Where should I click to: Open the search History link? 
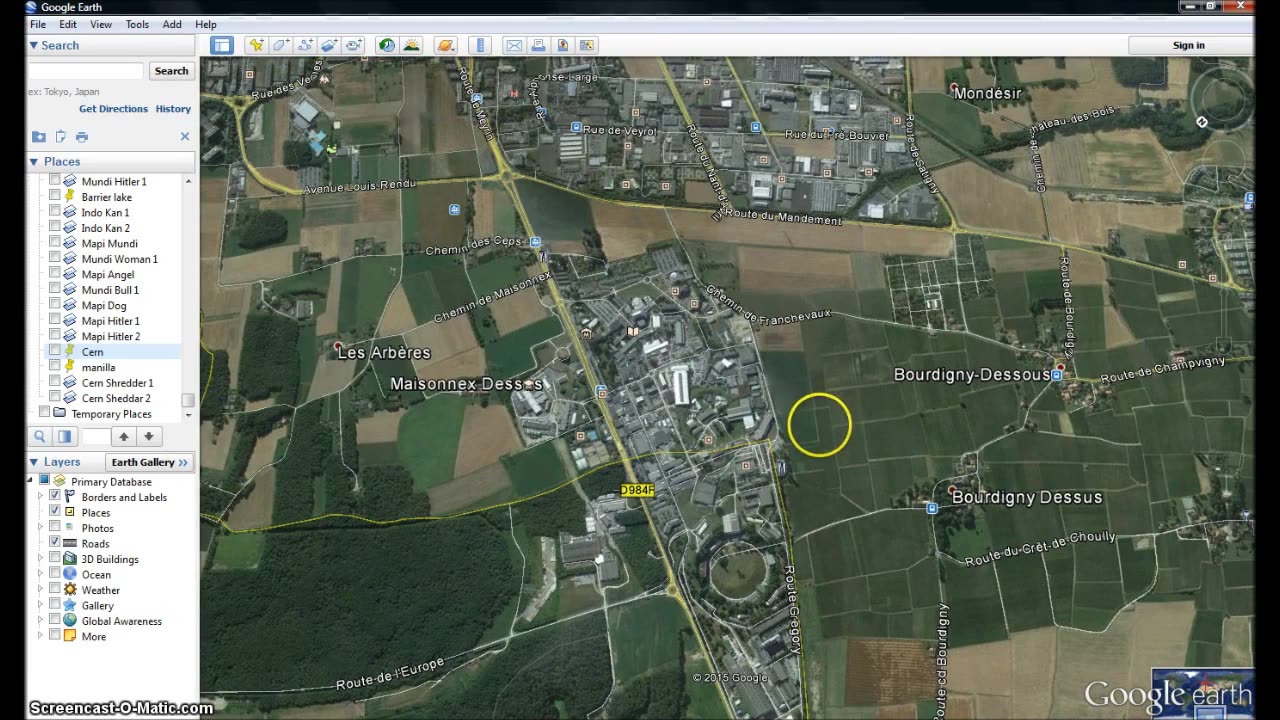point(173,109)
